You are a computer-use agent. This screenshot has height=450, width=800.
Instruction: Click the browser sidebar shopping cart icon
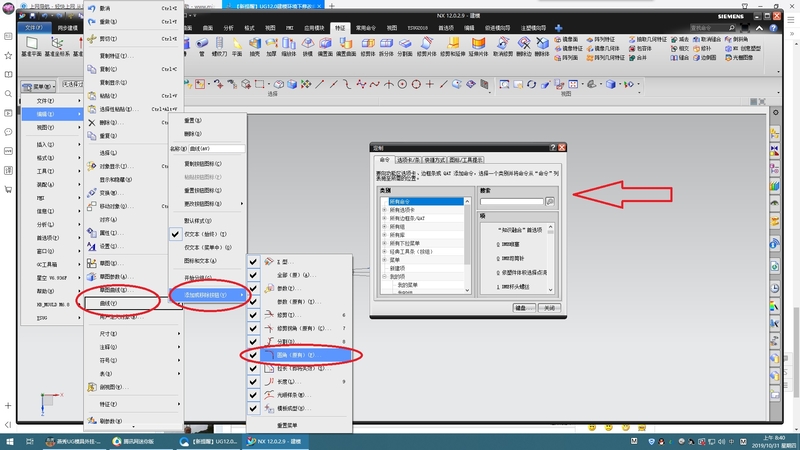pyautogui.click(x=8, y=189)
